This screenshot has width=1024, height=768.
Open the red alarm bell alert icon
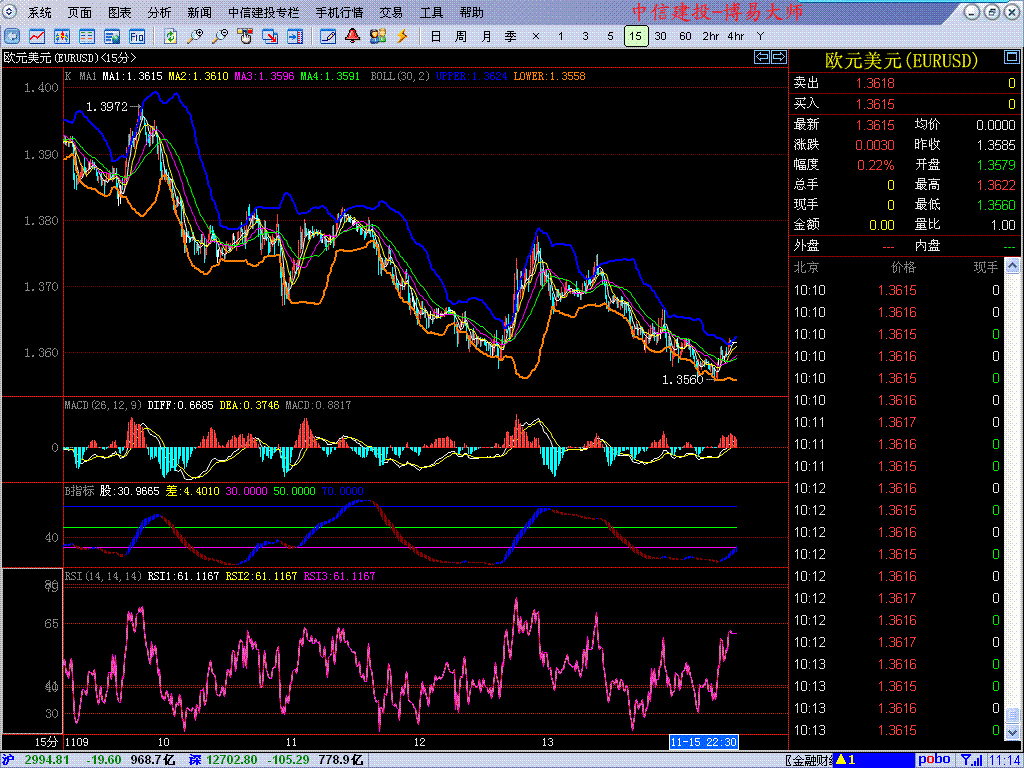pos(352,36)
